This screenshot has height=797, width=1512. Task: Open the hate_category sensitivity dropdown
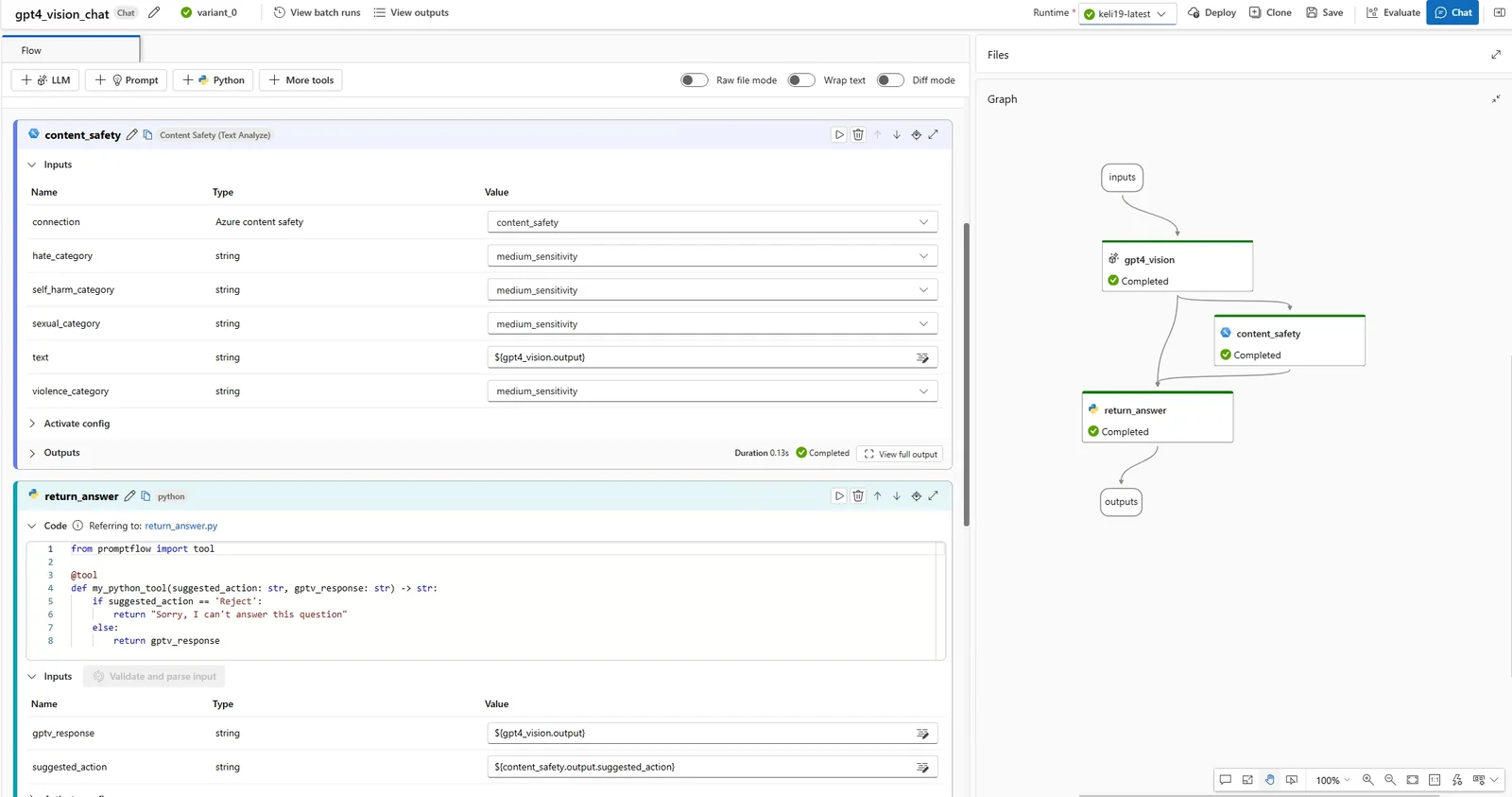click(712, 256)
